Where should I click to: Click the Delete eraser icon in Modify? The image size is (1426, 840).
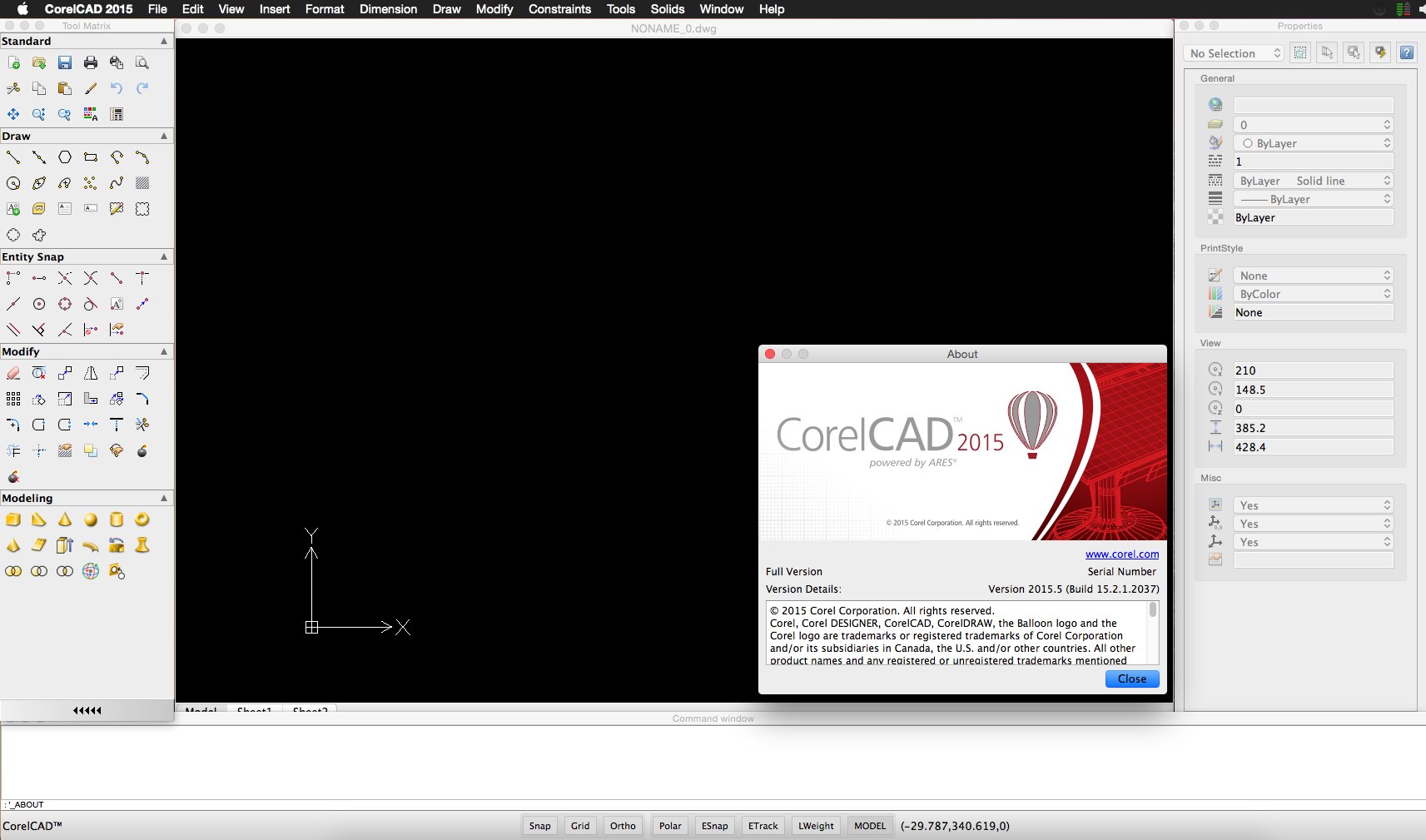point(13,373)
